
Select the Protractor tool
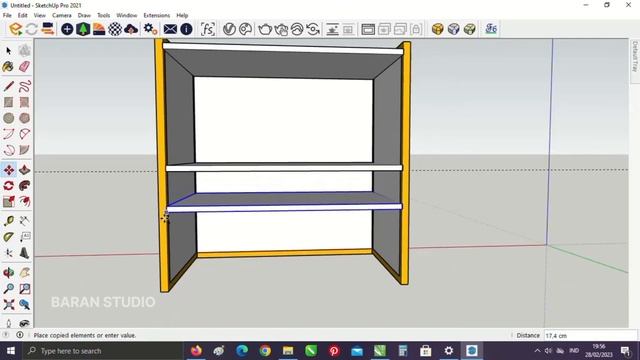coord(9,237)
